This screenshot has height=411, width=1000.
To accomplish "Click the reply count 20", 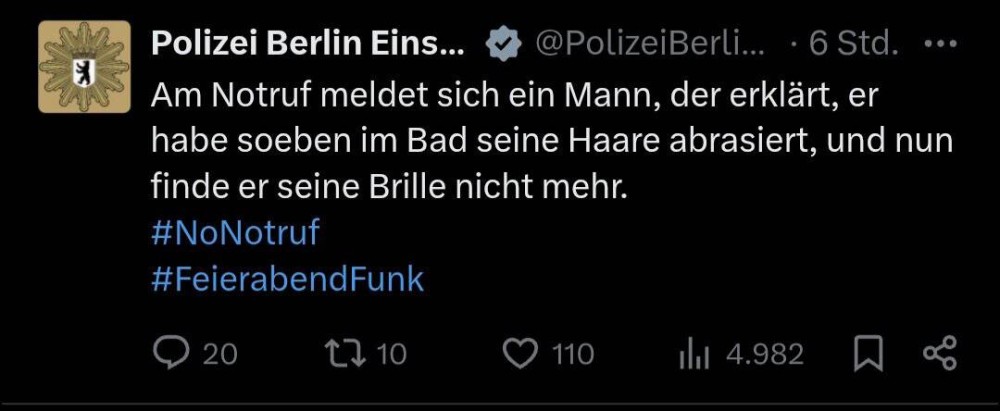I will pyautogui.click(x=220, y=354).
